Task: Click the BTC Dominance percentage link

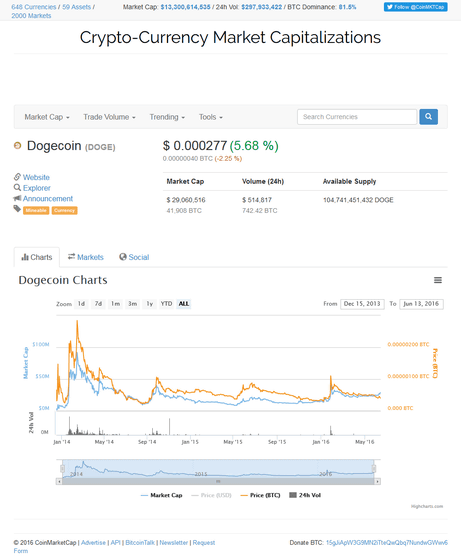Action: 347,7
